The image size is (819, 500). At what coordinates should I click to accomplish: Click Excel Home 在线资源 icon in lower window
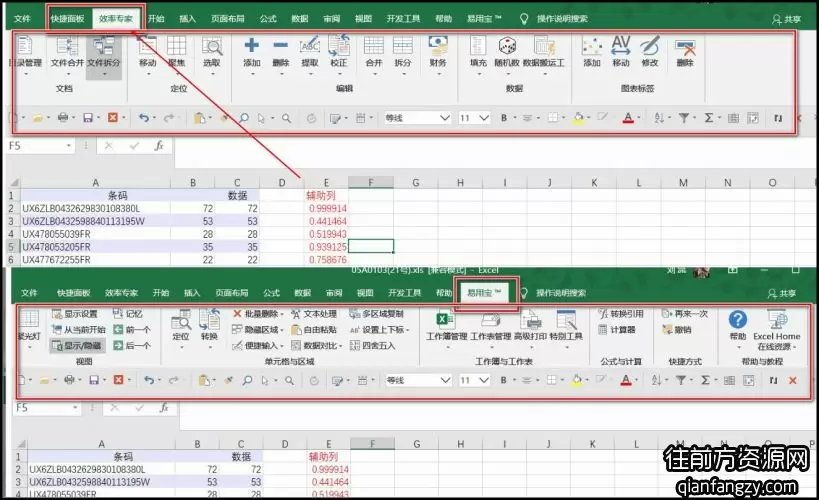coord(777,320)
